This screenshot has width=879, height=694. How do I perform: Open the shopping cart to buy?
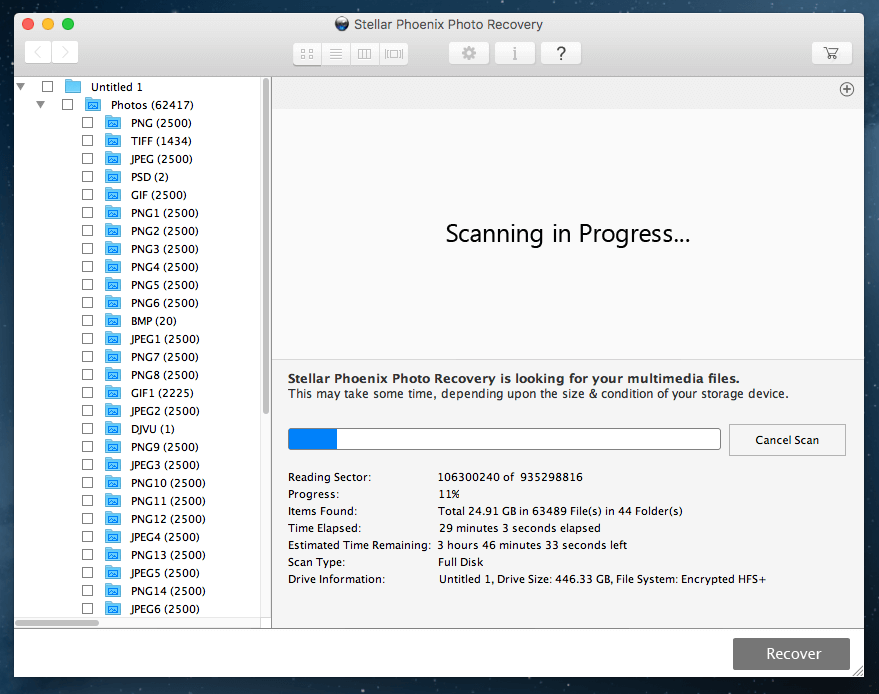click(x=832, y=53)
